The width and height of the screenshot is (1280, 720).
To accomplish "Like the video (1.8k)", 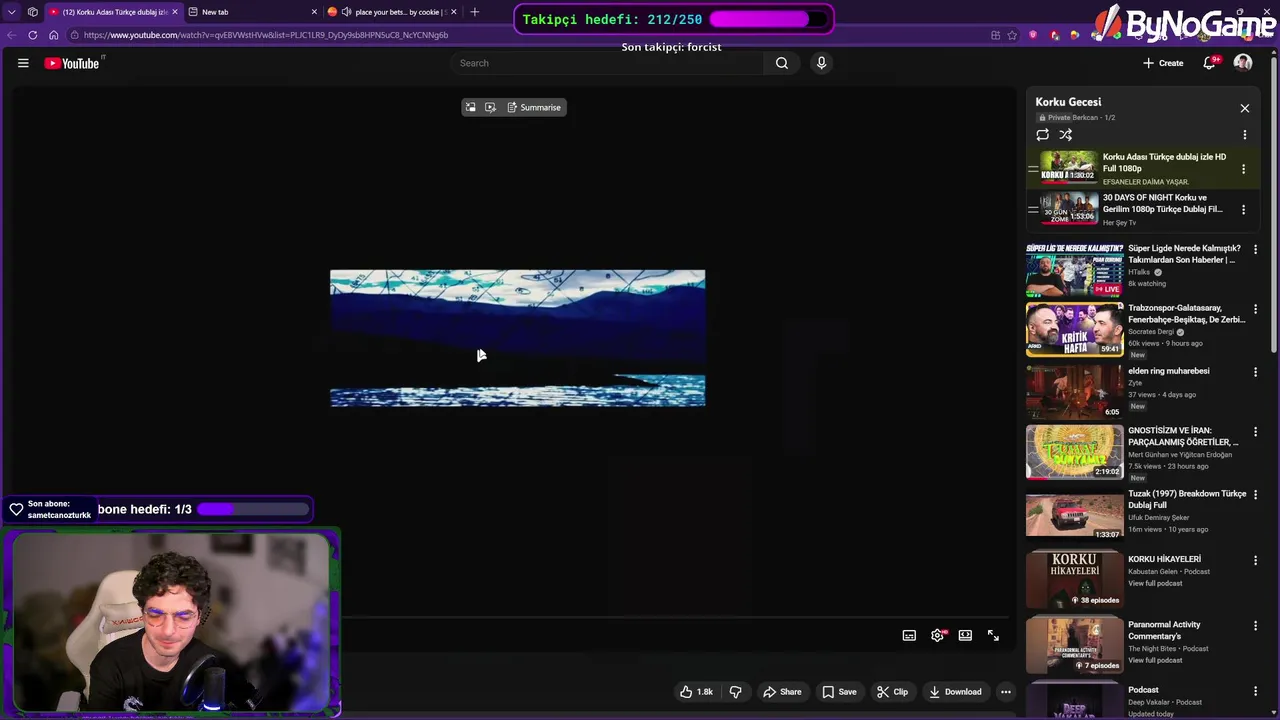I will point(696,692).
